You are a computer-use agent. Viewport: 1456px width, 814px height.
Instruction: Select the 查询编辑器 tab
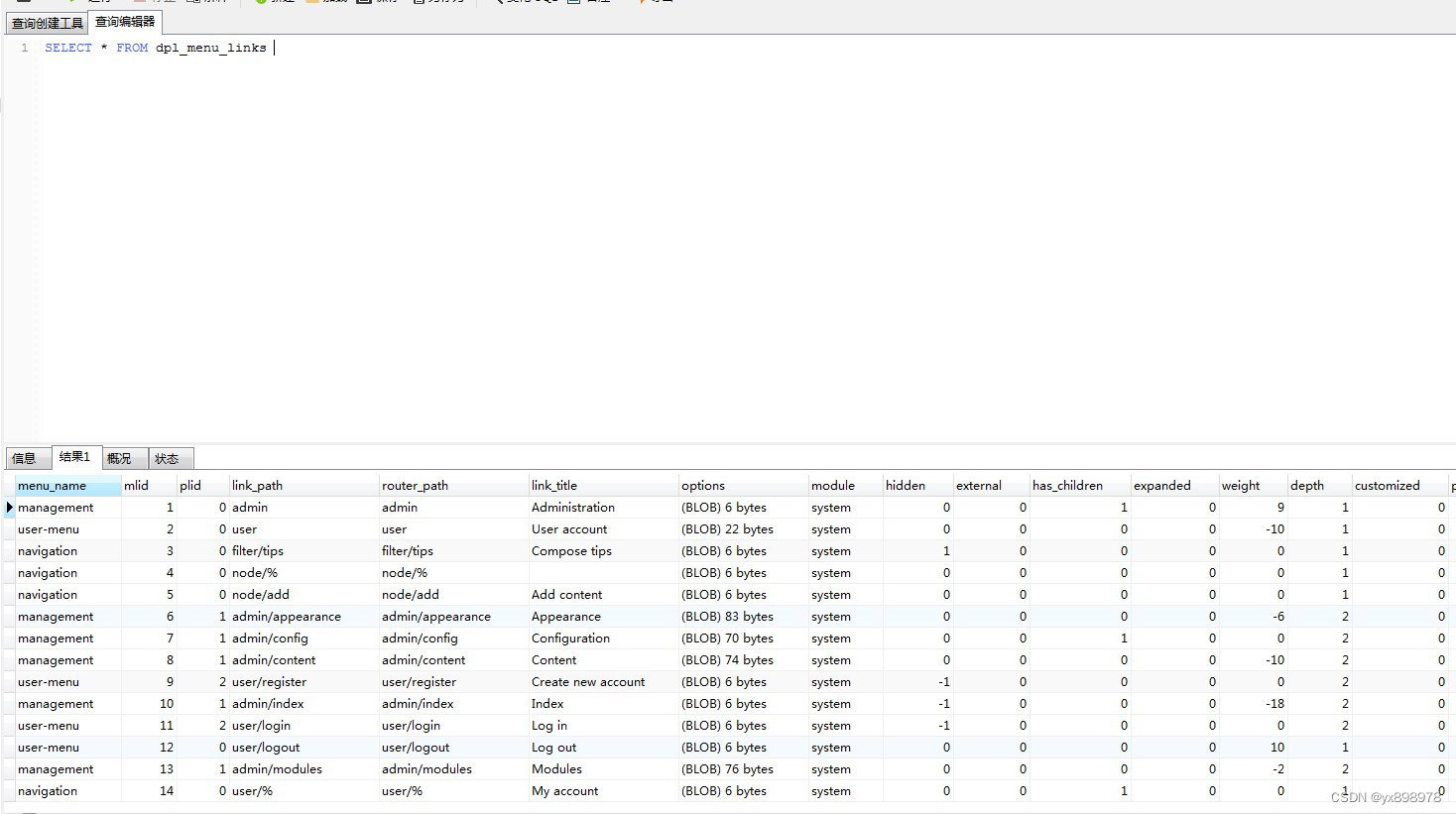coord(125,21)
